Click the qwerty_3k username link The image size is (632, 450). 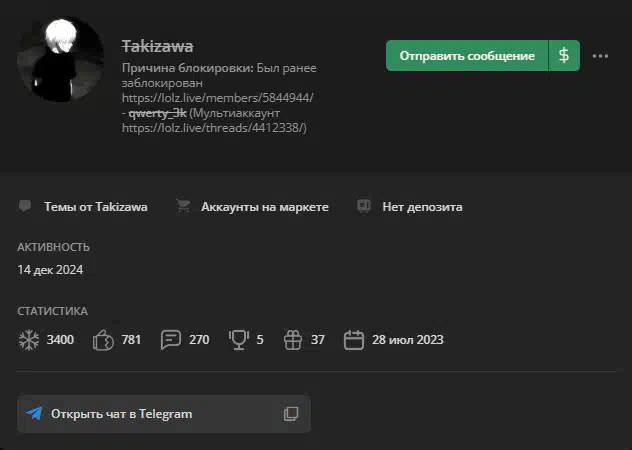(x=157, y=113)
